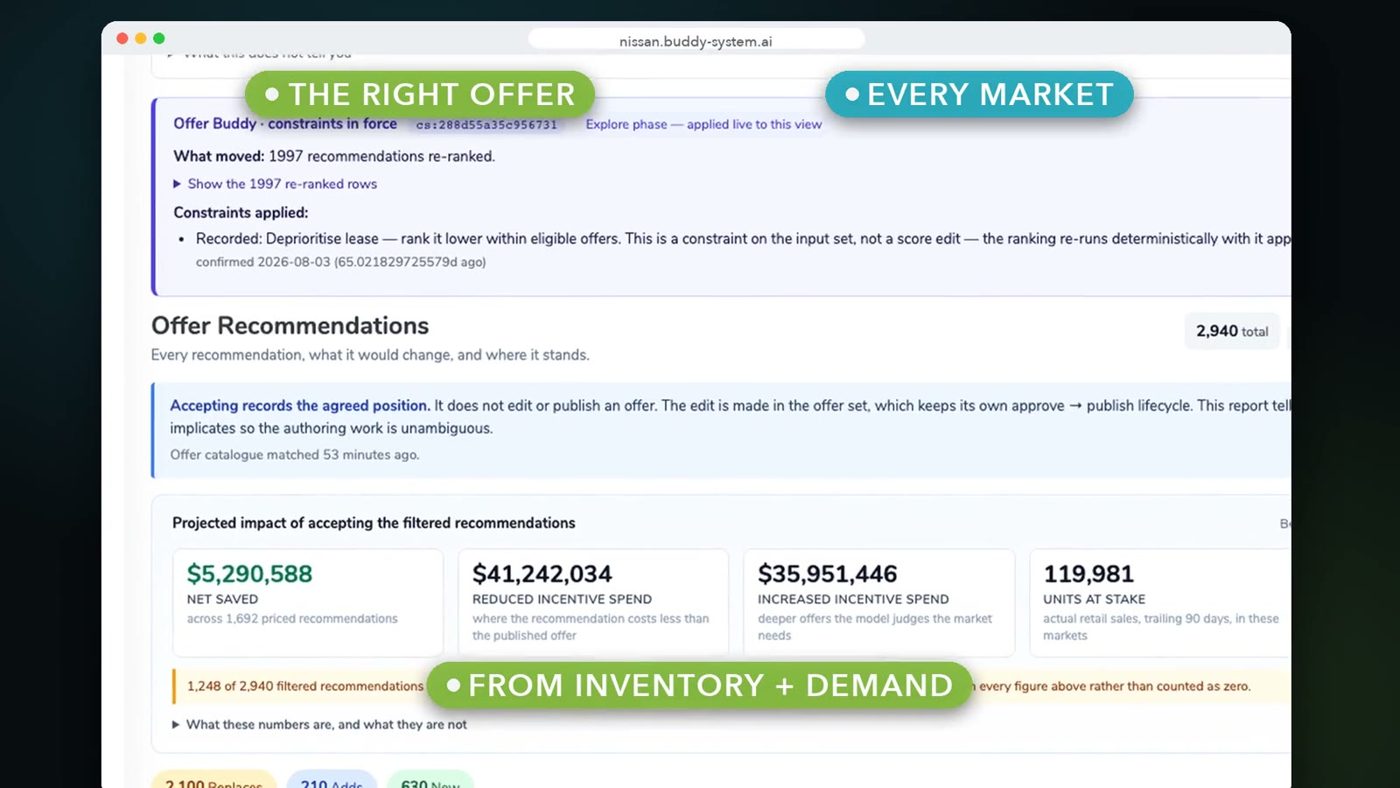Screen dimensions: 1400x788
Task: Click the nissan.buddy-system.ai address bar
Action: (x=696, y=41)
